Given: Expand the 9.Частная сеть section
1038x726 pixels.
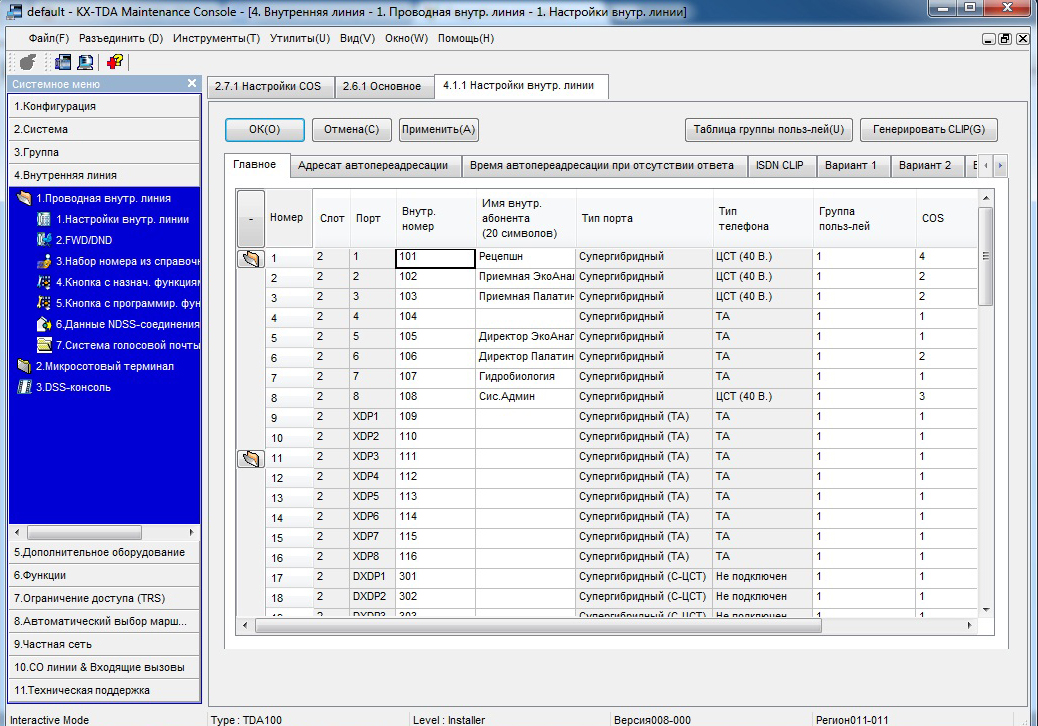Looking at the screenshot, I should pos(104,644).
